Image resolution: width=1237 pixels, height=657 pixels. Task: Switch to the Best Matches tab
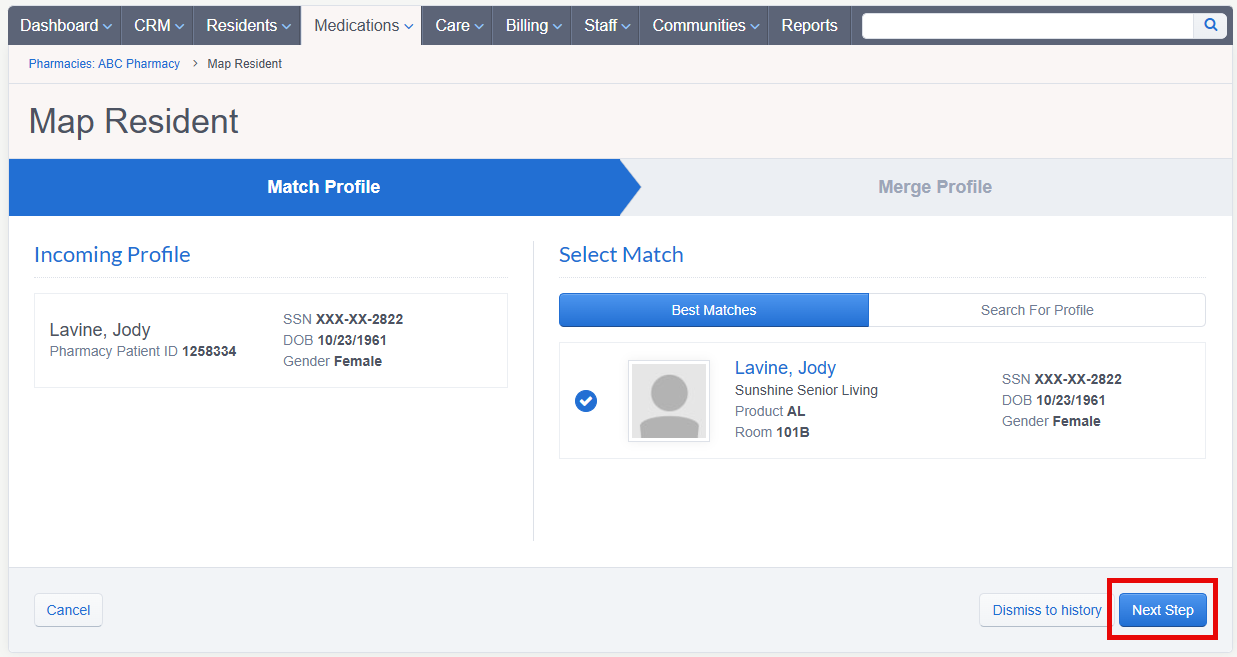(714, 310)
